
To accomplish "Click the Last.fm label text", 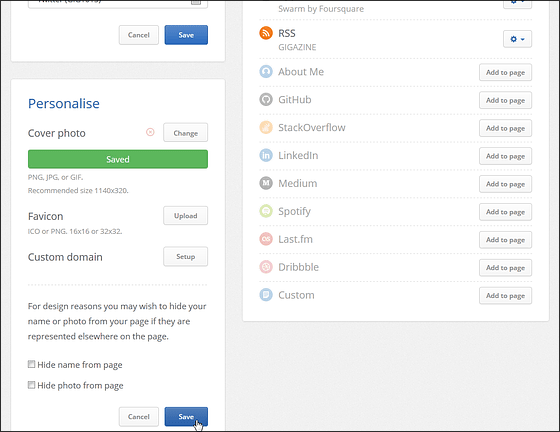I will point(295,239).
